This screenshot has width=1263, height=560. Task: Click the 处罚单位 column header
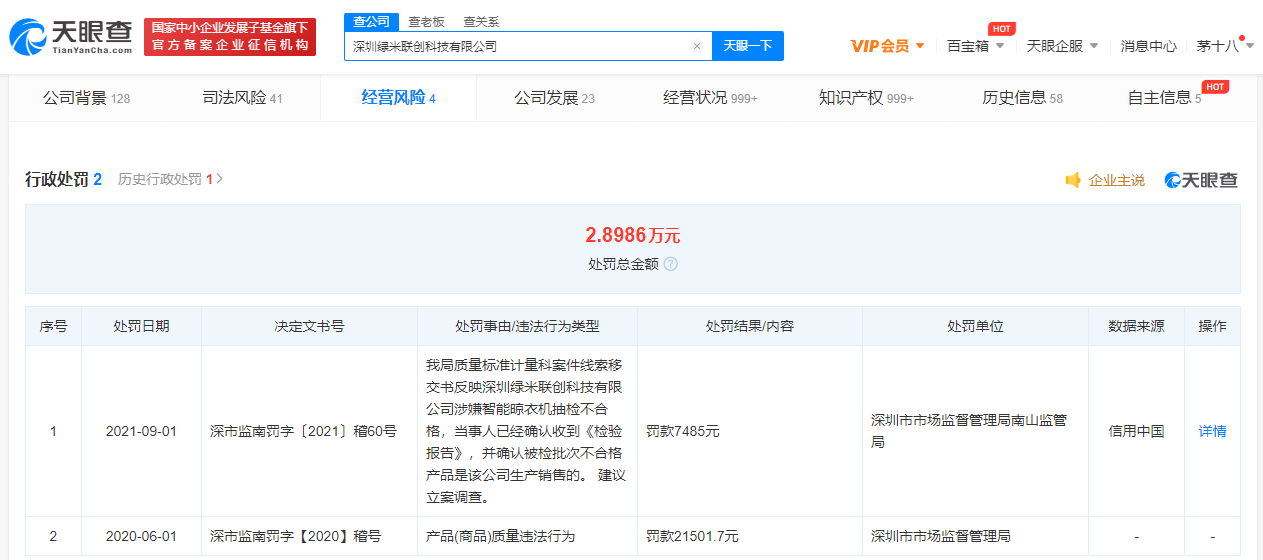coord(975,326)
